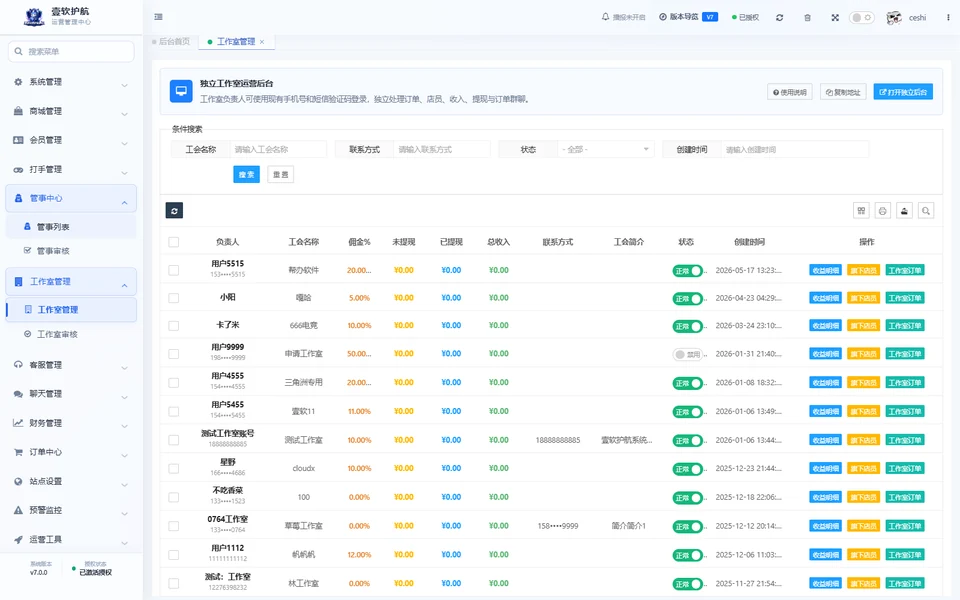
Task: Click the cart icon beside 订单中心
Action: [x=18, y=452]
